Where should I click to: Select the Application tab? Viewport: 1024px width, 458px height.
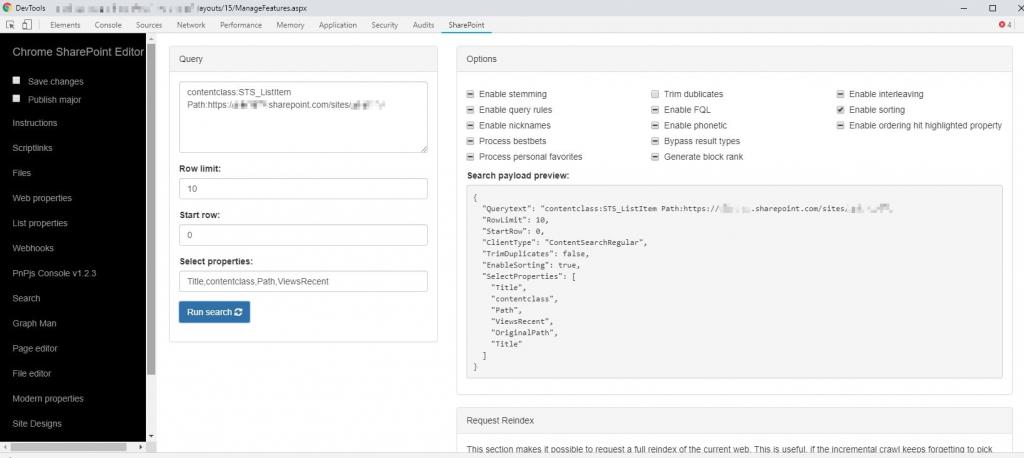[x=337, y=25]
